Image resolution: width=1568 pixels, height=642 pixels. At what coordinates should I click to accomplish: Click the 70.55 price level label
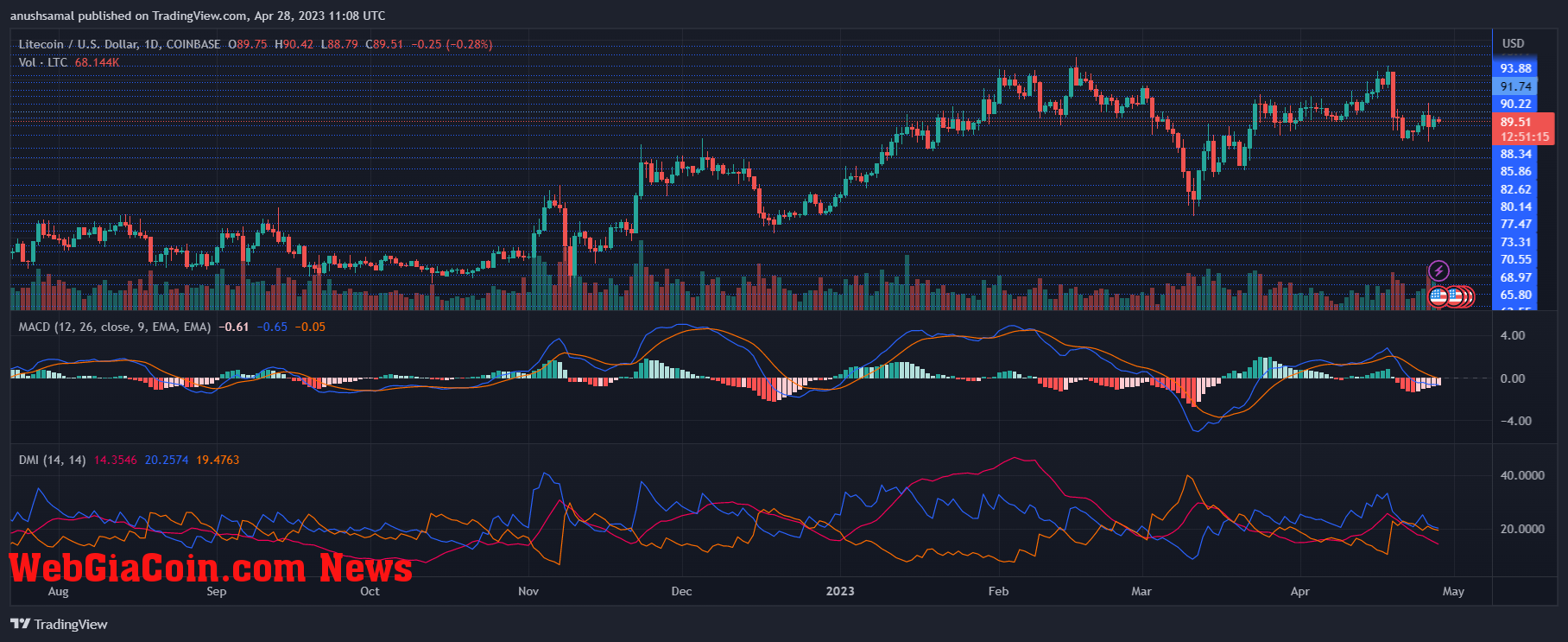(x=1515, y=259)
